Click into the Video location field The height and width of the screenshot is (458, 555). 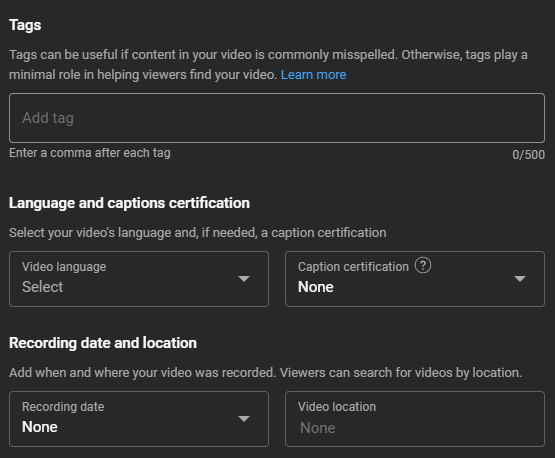(415, 419)
